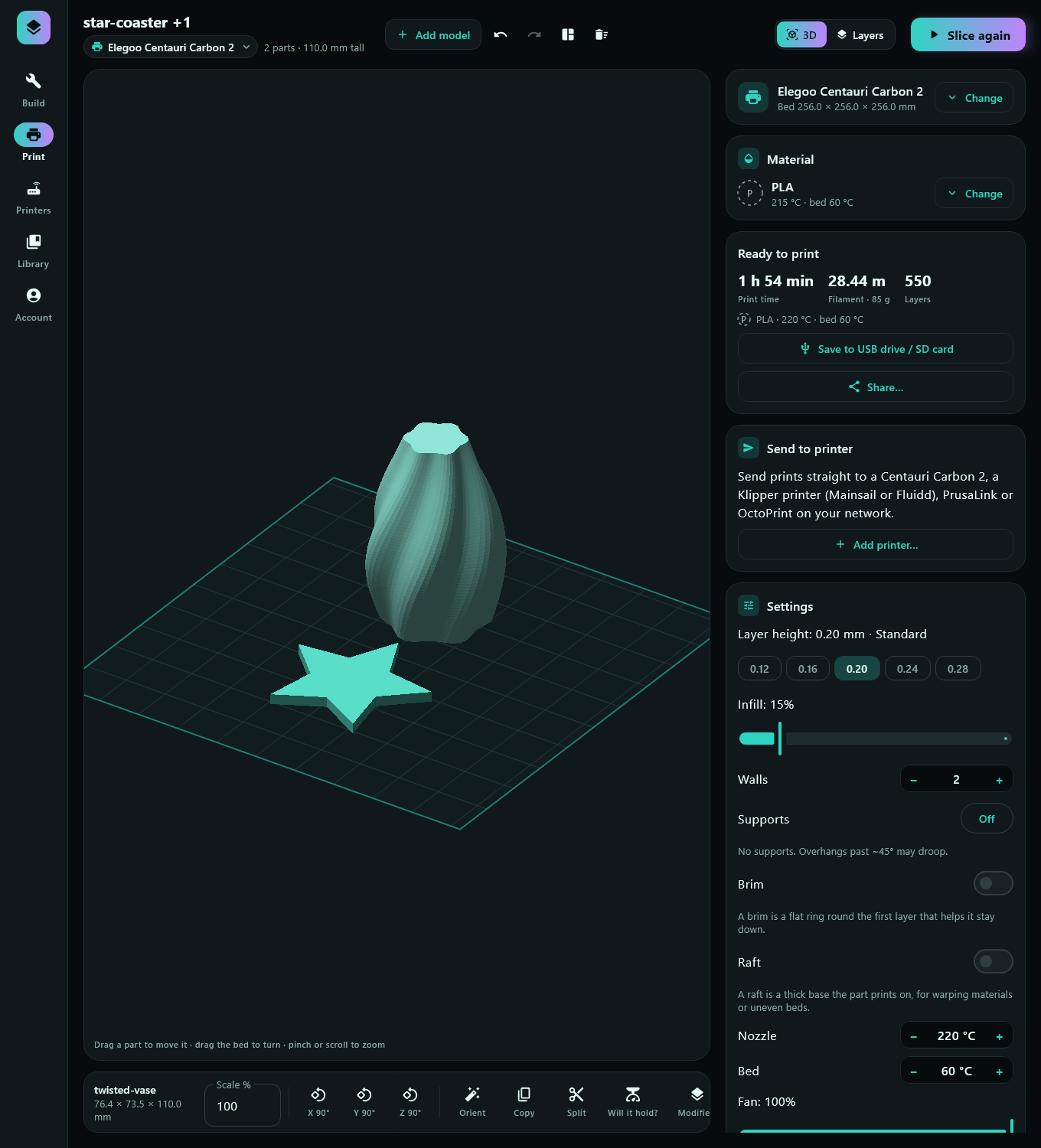This screenshot has width=1041, height=1148.
Task: Click the PLA dashed circle icon
Action: [x=750, y=193]
